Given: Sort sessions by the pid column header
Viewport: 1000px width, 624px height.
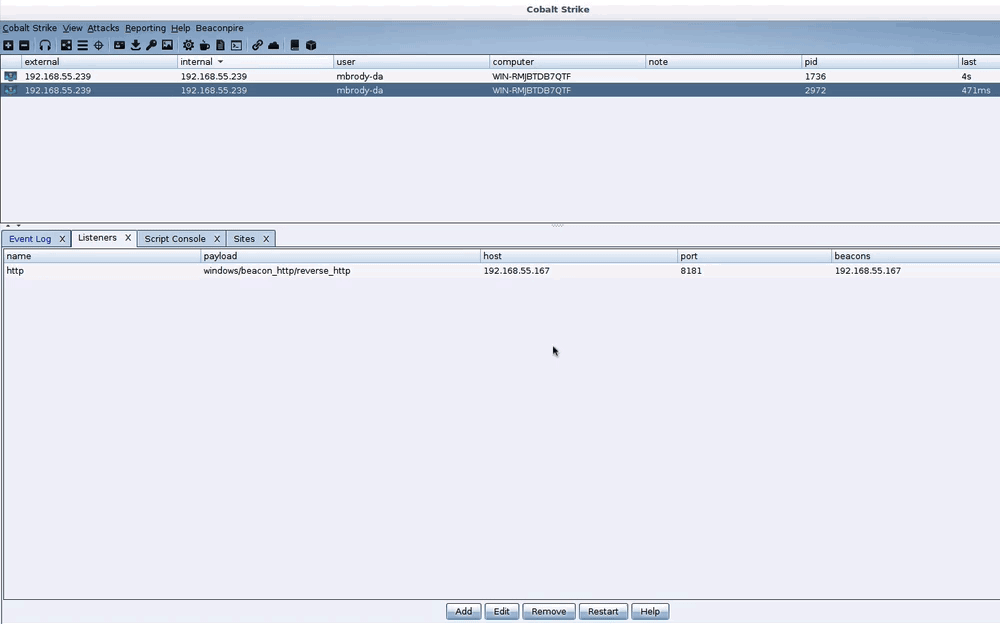Looking at the screenshot, I should (x=879, y=62).
